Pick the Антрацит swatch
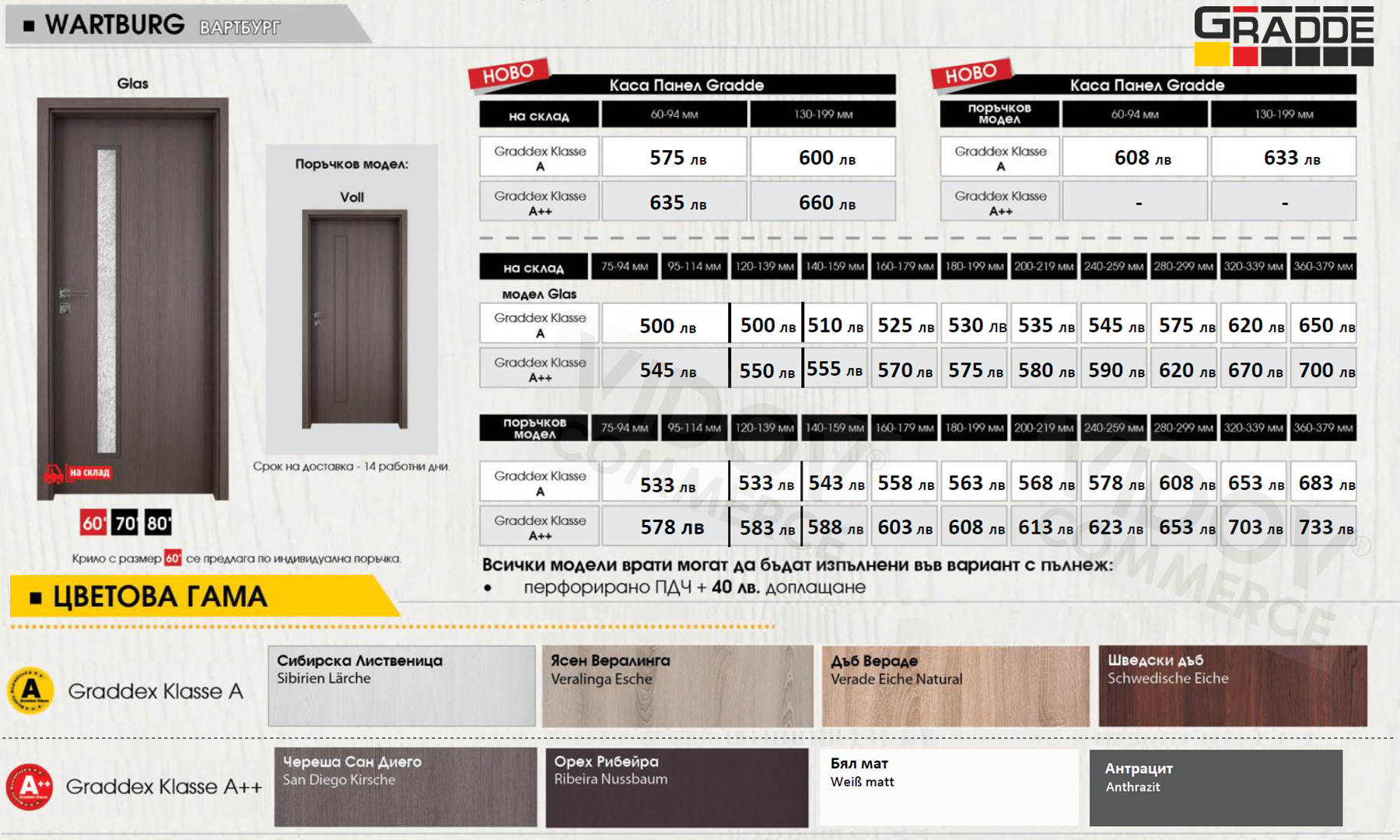 coord(1216,787)
